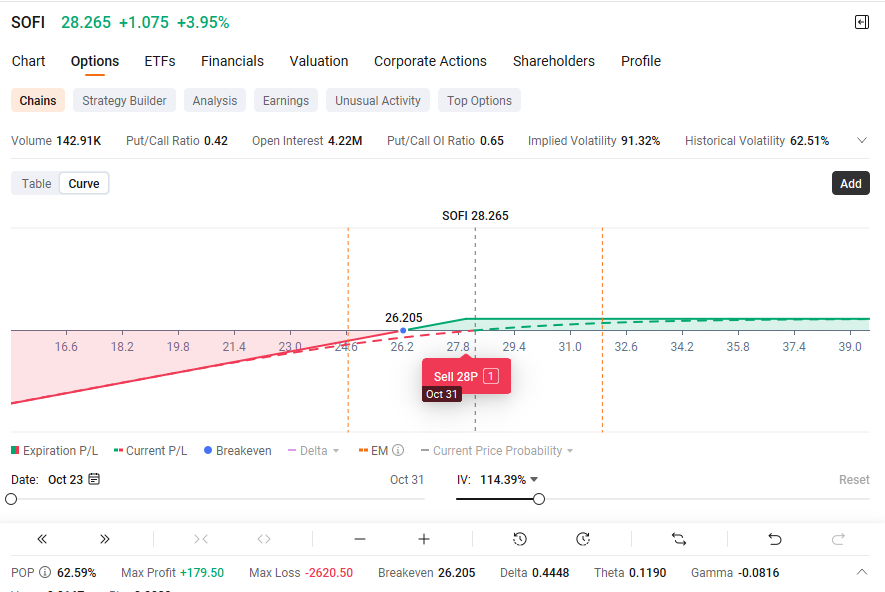885x592 pixels.
Task: Click Historical Volatility 62.51% value
Action: click(809, 141)
